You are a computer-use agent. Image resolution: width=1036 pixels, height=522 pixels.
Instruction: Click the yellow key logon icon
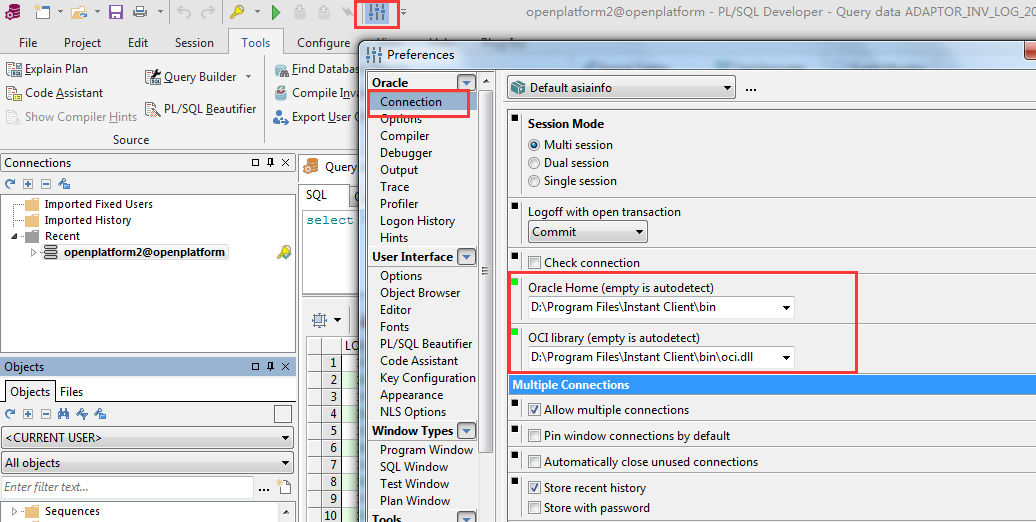coord(237,12)
